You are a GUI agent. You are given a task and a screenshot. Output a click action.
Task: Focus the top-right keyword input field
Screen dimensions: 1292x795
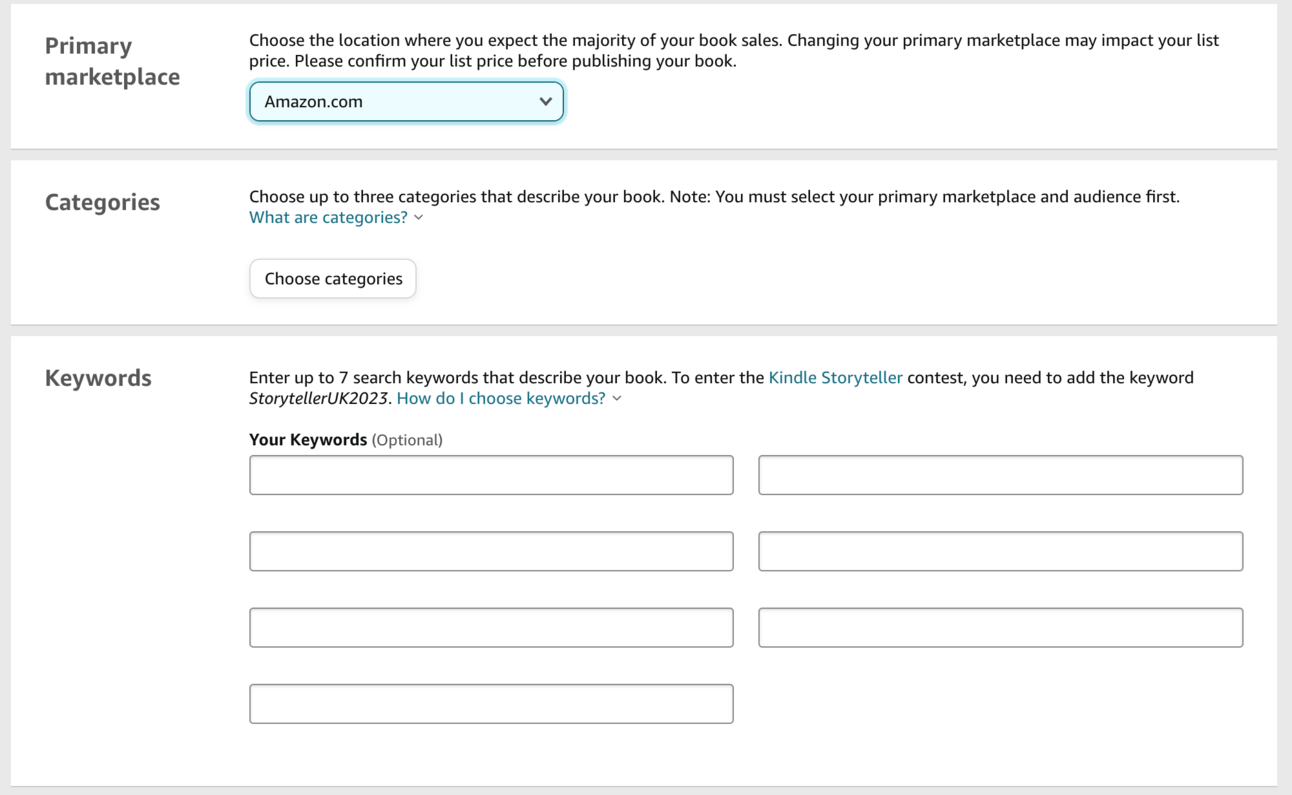pyautogui.click(x=1000, y=475)
